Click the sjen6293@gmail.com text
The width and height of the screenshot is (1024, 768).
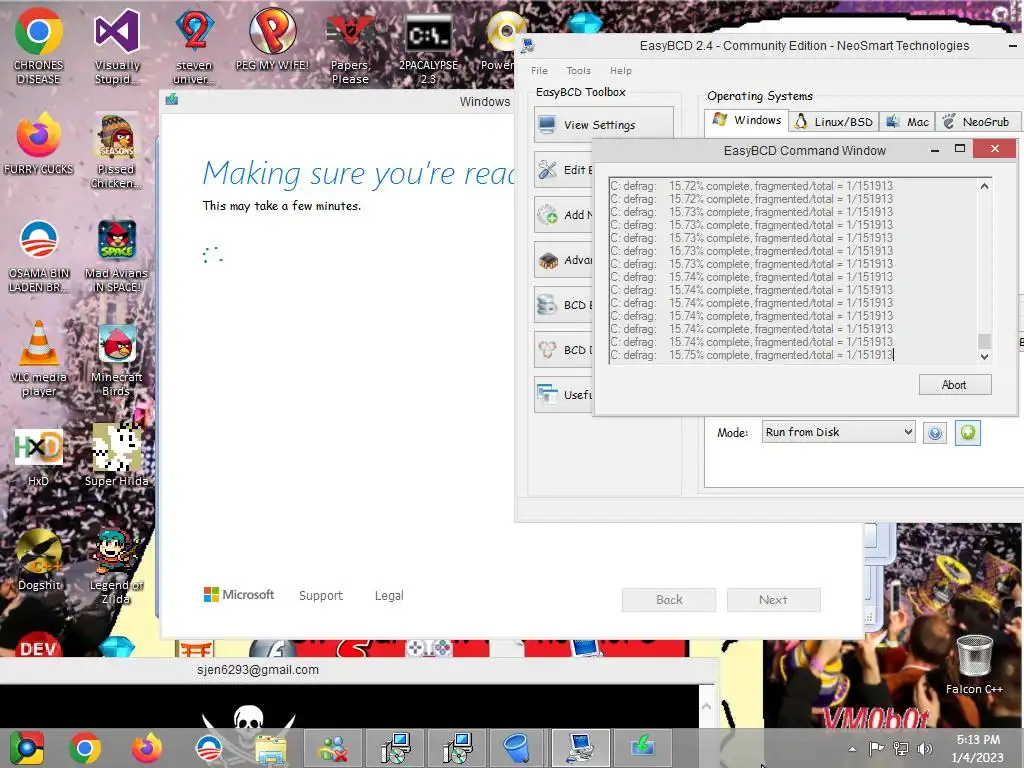[x=258, y=669]
